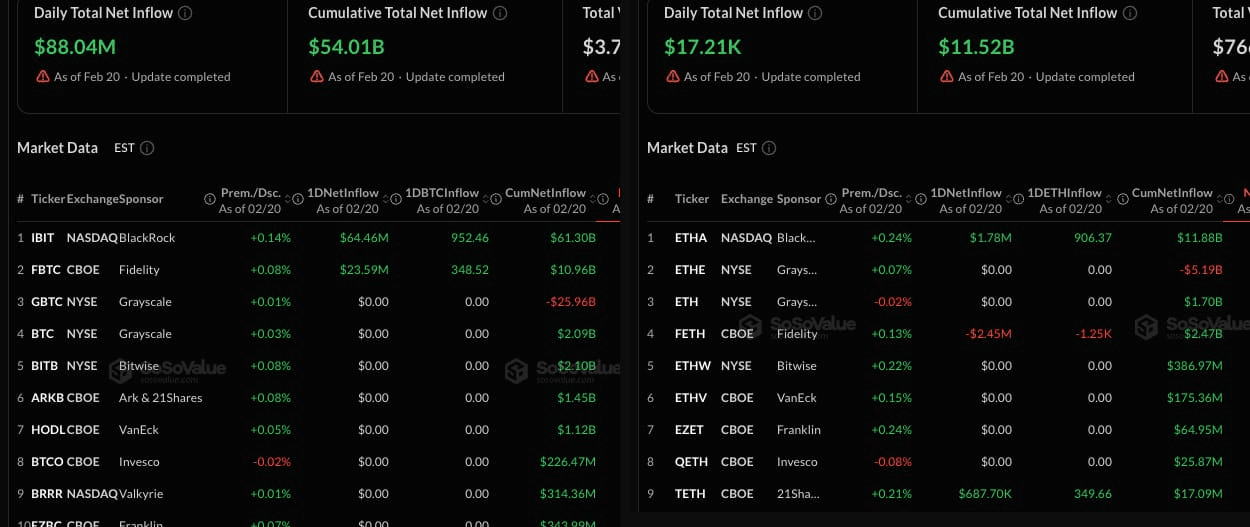Sort by 1DBTCInflow arrows
1250x527 pixels.
(485, 200)
